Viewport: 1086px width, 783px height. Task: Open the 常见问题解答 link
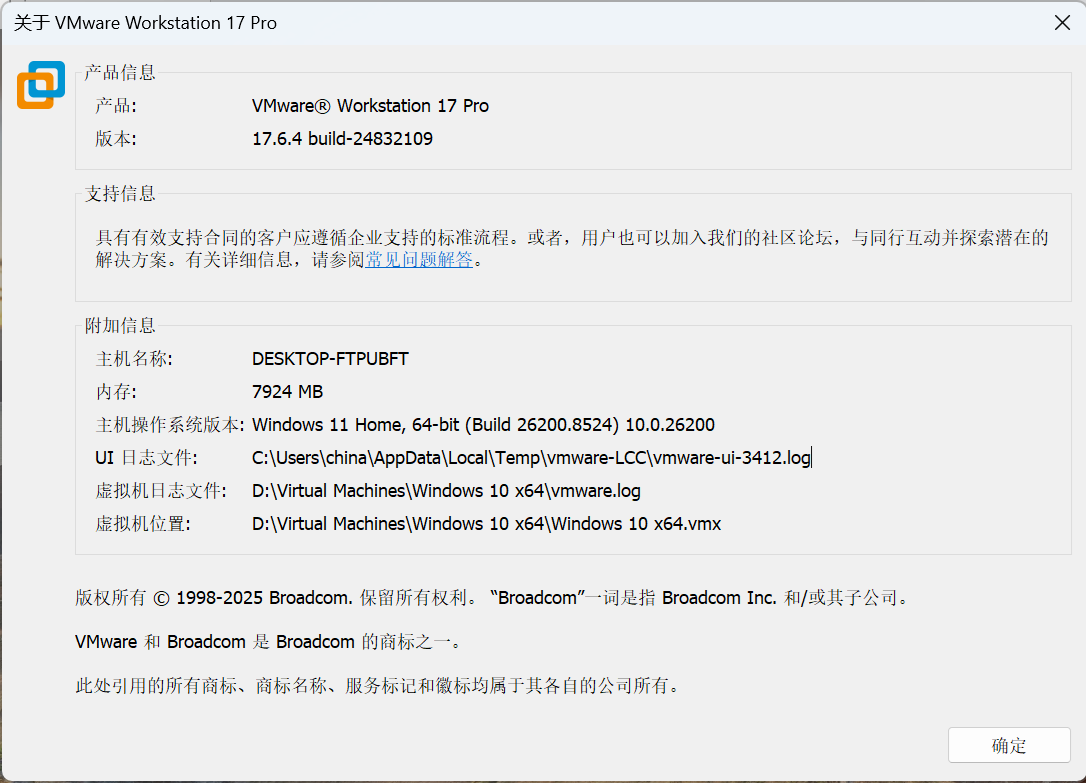coord(419,260)
